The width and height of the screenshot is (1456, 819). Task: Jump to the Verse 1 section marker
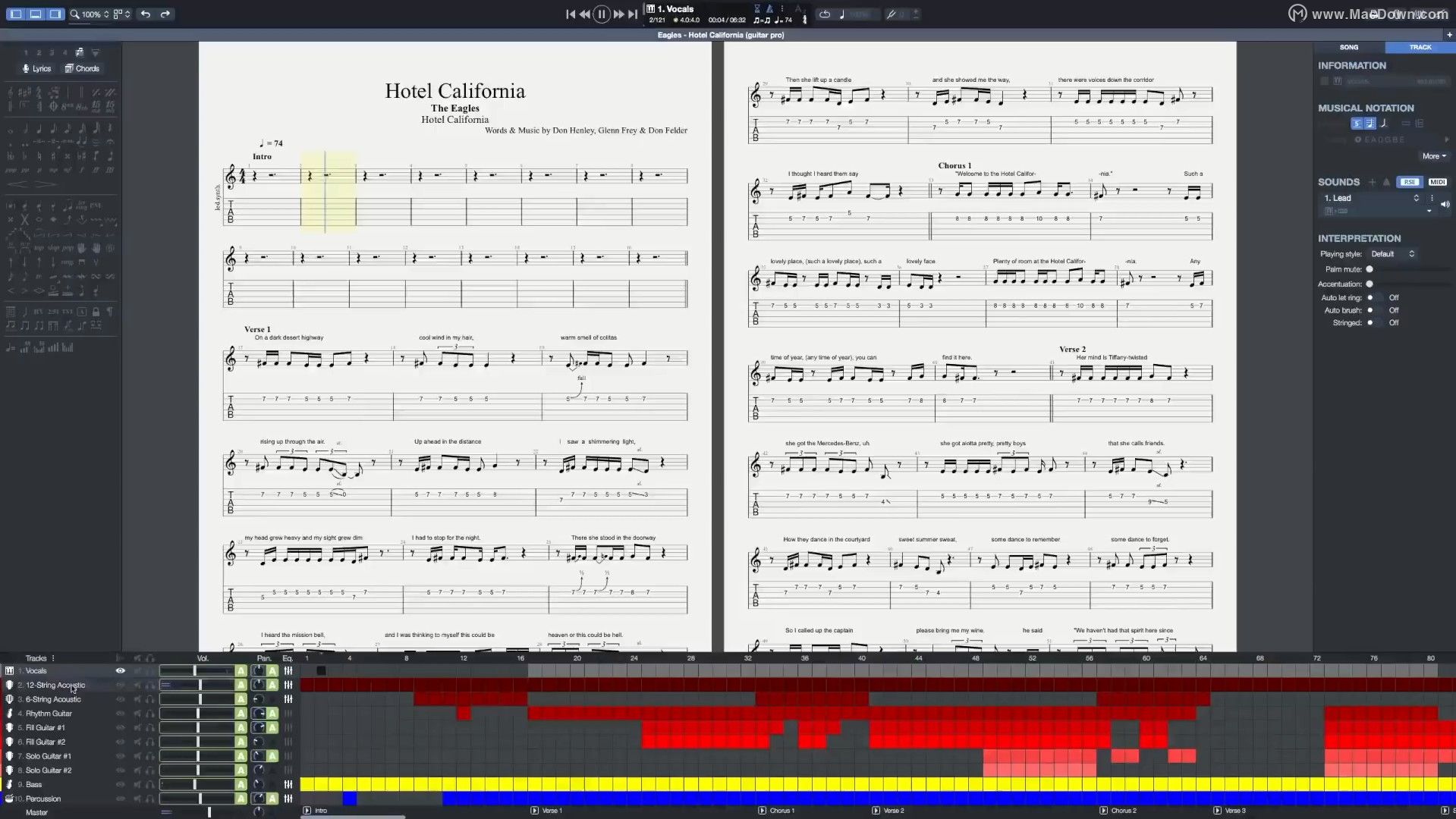[547, 811]
